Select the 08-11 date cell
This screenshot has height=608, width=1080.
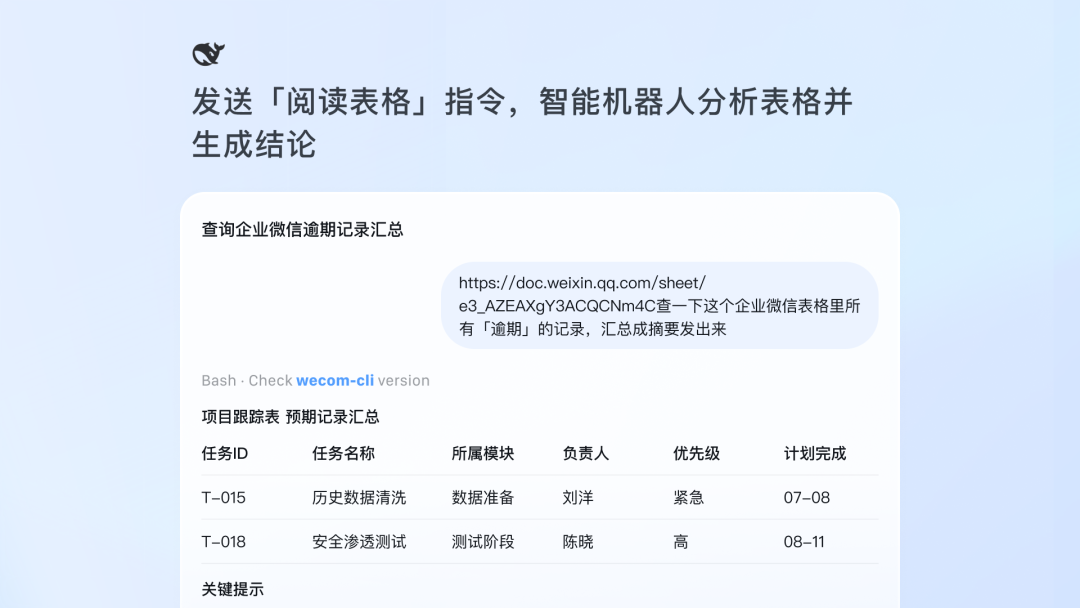point(804,542)
